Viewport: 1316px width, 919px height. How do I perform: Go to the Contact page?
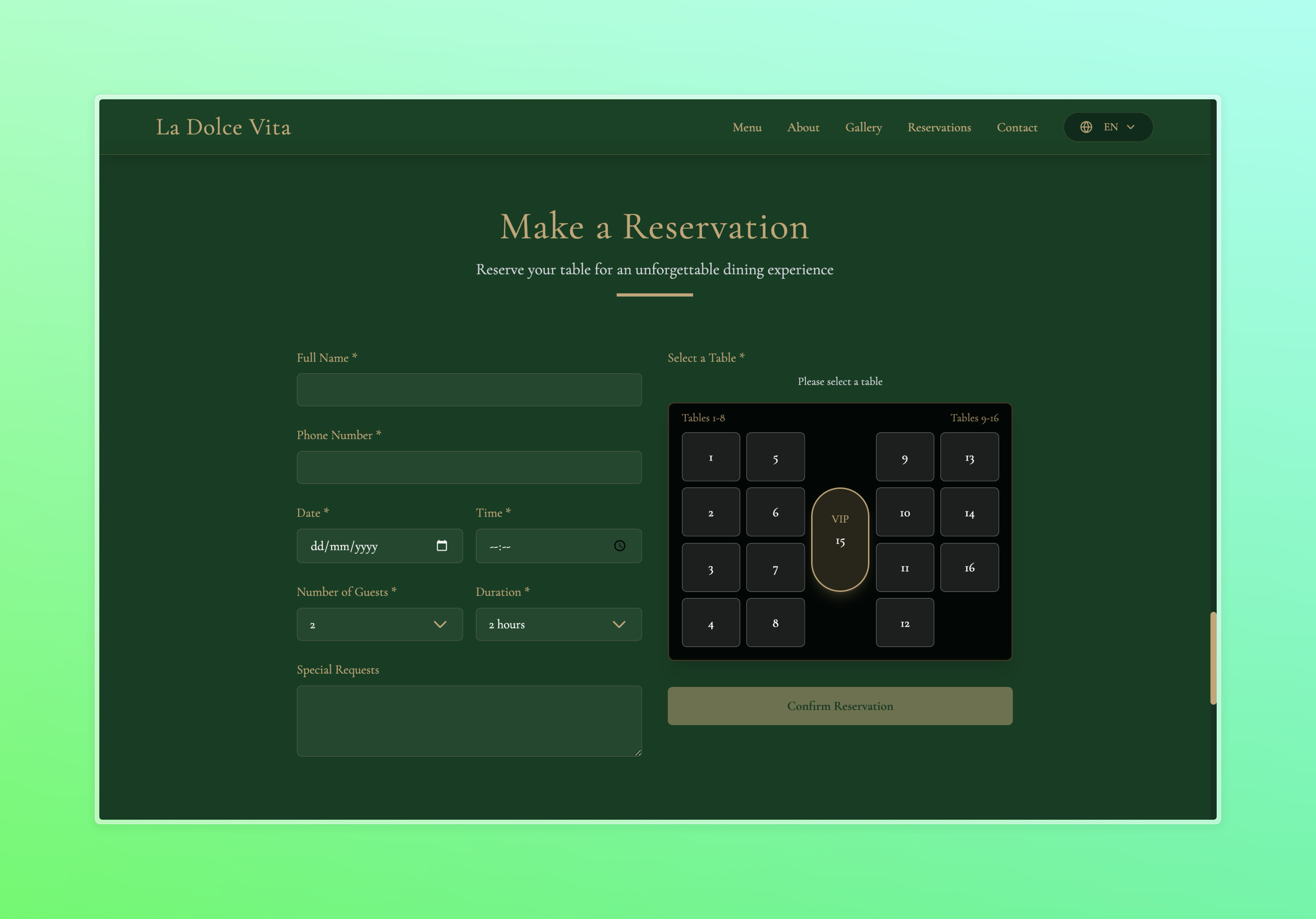1017,127
